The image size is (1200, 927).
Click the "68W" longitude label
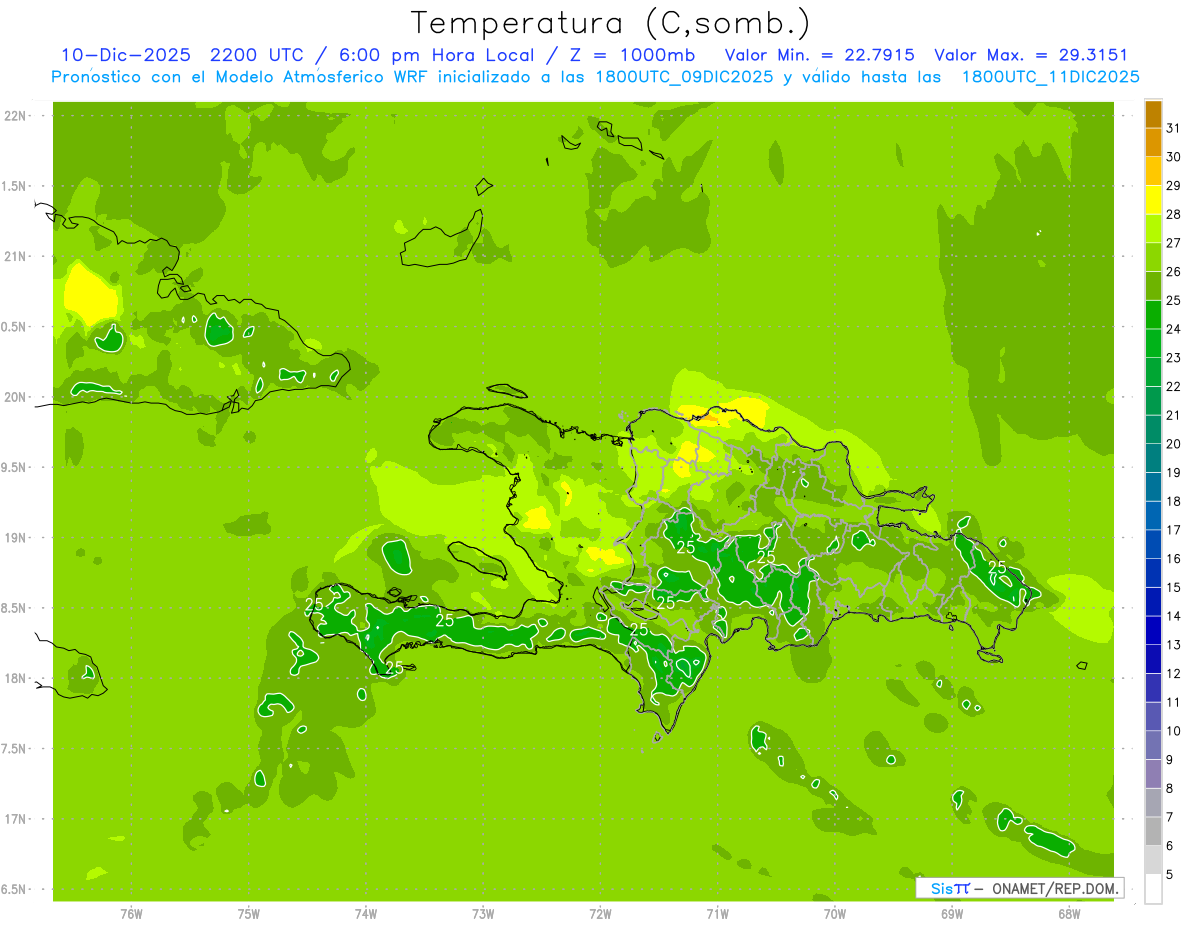pos(1069,913)
